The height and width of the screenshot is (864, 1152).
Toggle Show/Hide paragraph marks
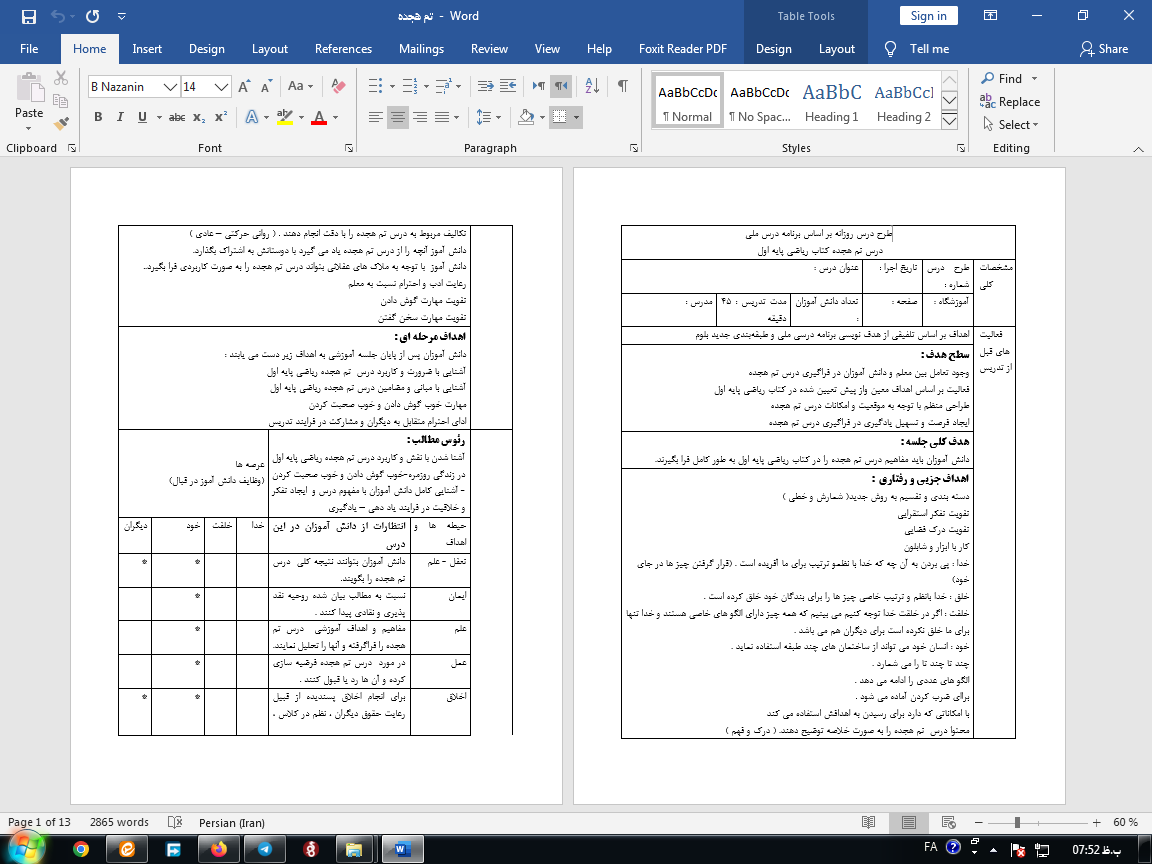(x=623, y=86)
